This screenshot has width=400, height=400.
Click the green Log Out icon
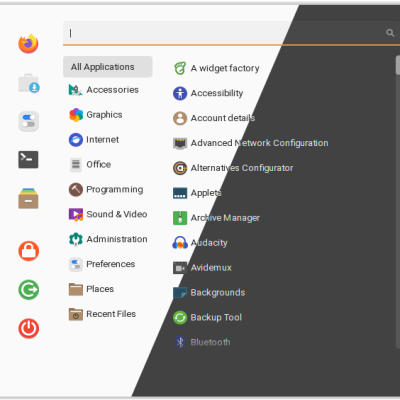pos(29,290)
